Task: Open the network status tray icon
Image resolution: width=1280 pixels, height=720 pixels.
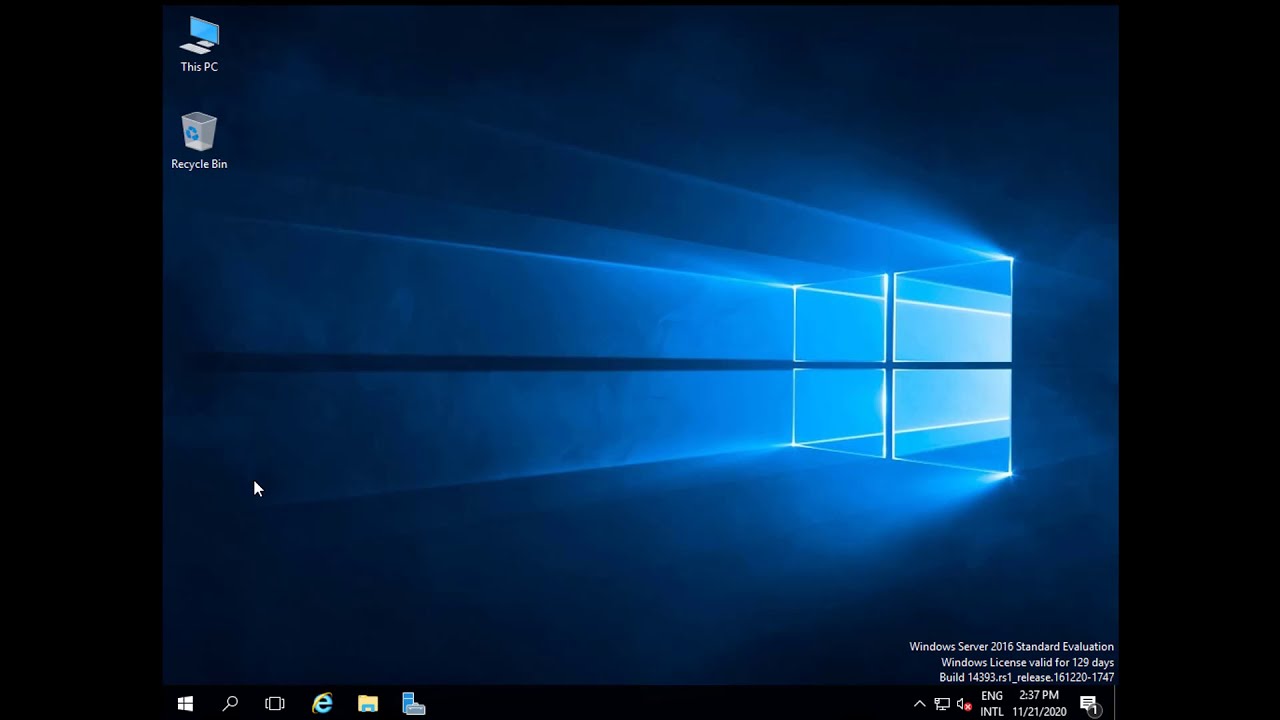Action: [x=942, y=704]
